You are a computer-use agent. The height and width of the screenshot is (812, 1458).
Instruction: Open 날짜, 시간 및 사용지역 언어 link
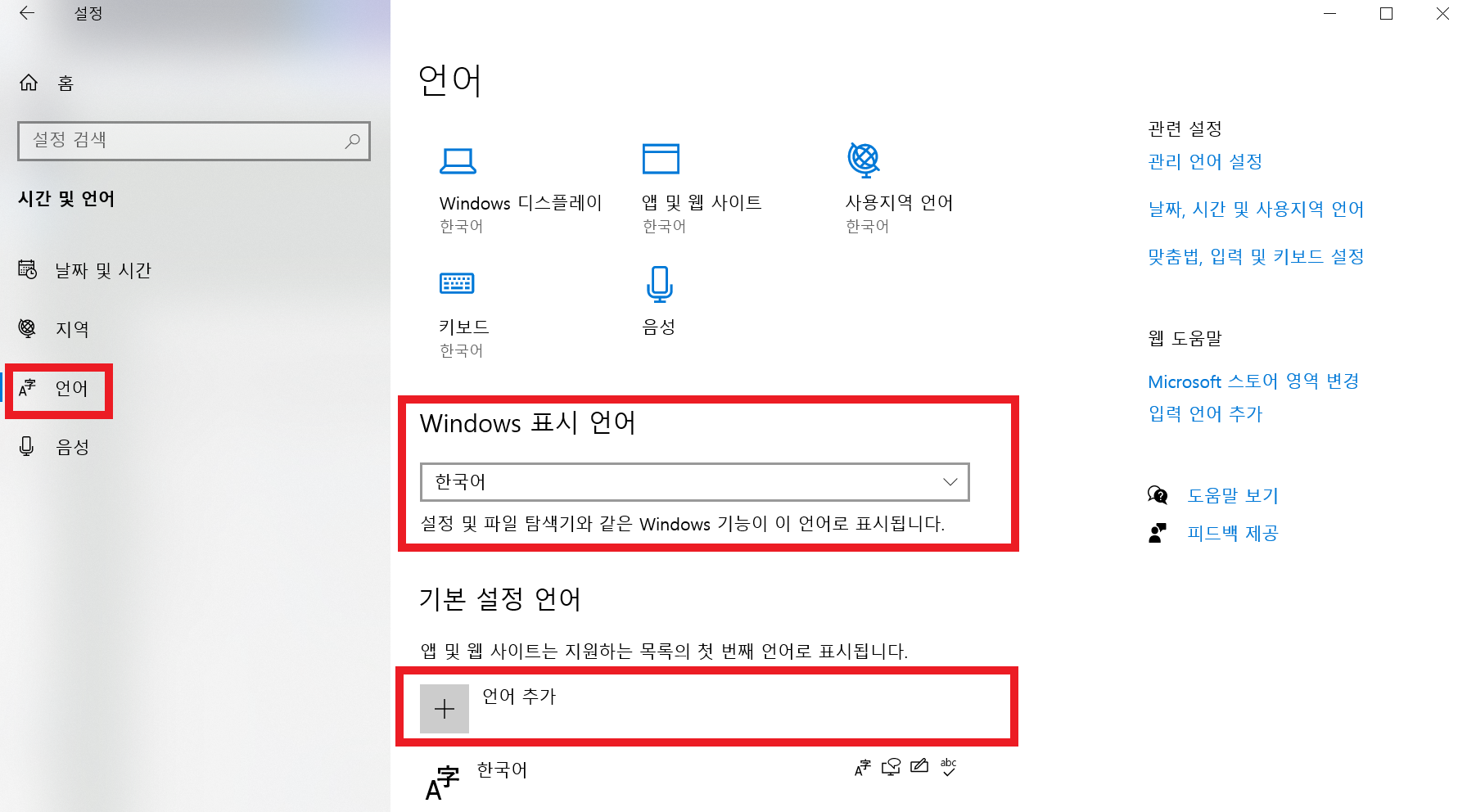coord(1256,210)
